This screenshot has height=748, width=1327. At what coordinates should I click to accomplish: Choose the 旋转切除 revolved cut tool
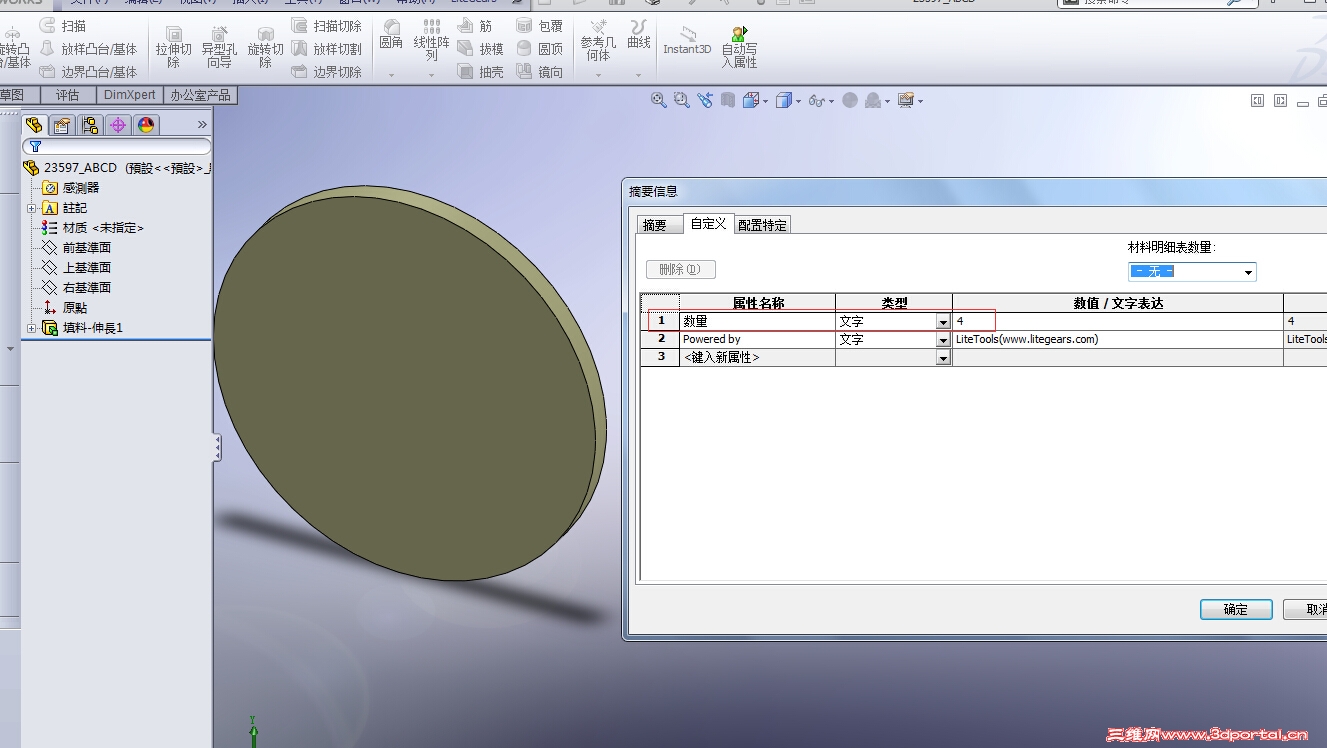[265, 48]
